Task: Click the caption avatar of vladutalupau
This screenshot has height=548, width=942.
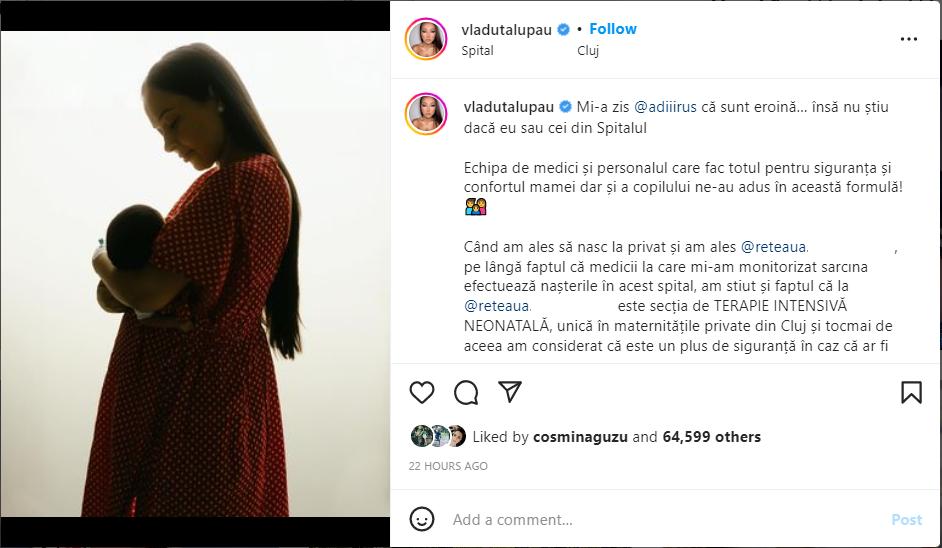Action: pos(426,114)
